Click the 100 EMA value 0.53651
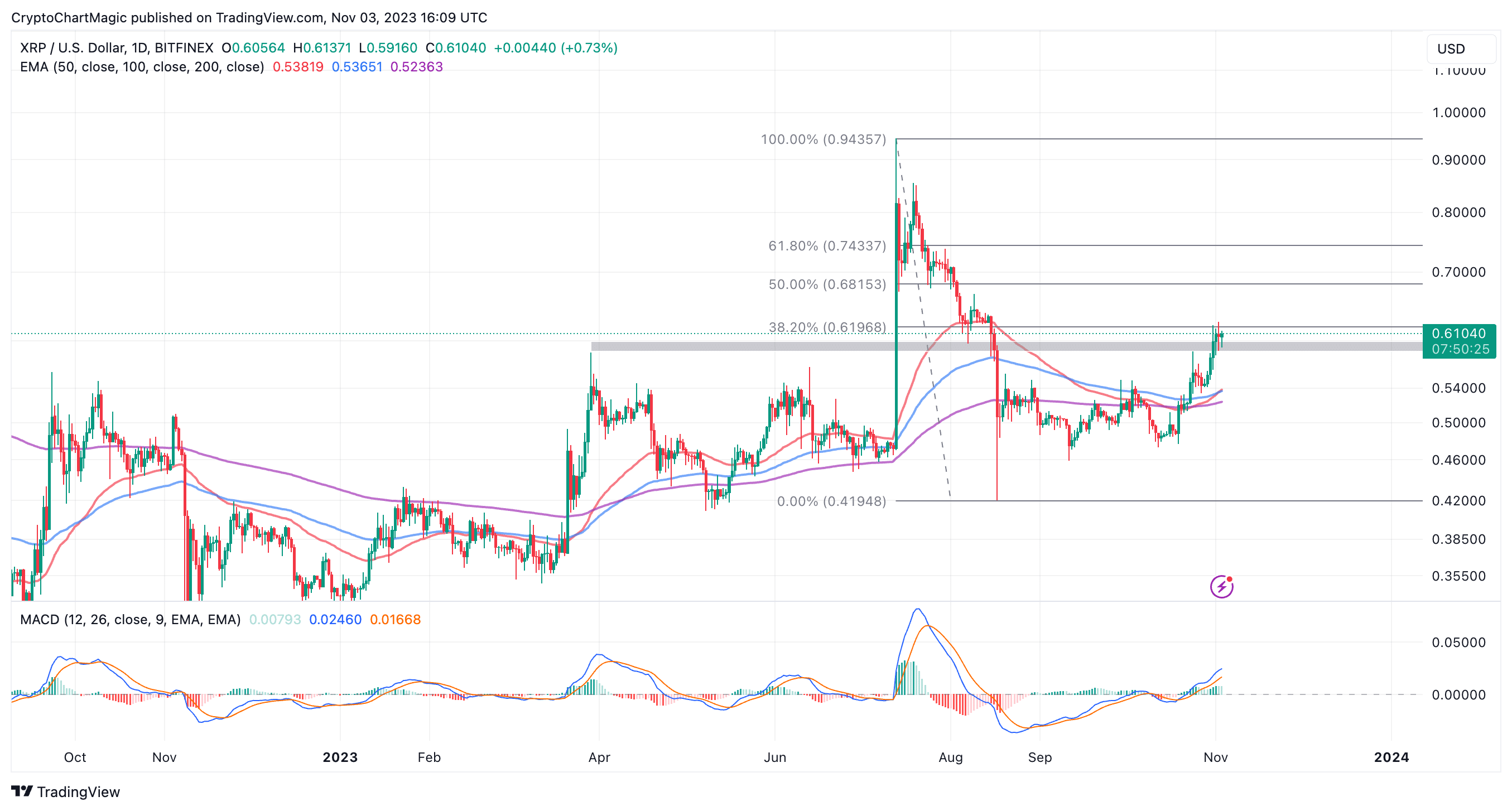1512x811 pixels. pyautogui.click(x=357, y=67)
